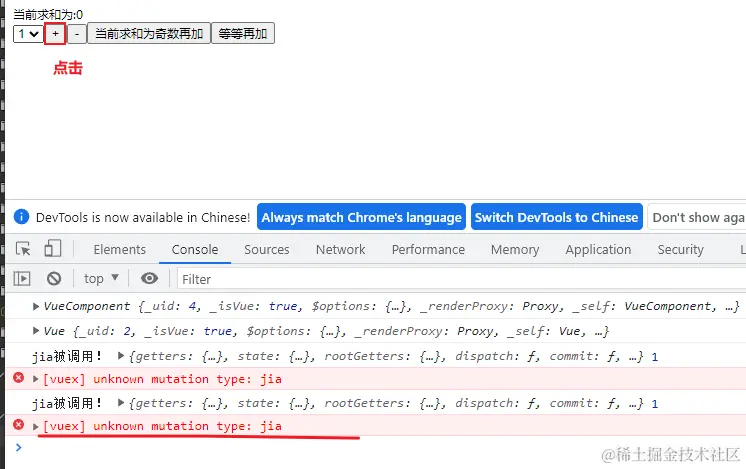
Task: Click second 'jia被调用！' log text
Action: coord(67,403)
